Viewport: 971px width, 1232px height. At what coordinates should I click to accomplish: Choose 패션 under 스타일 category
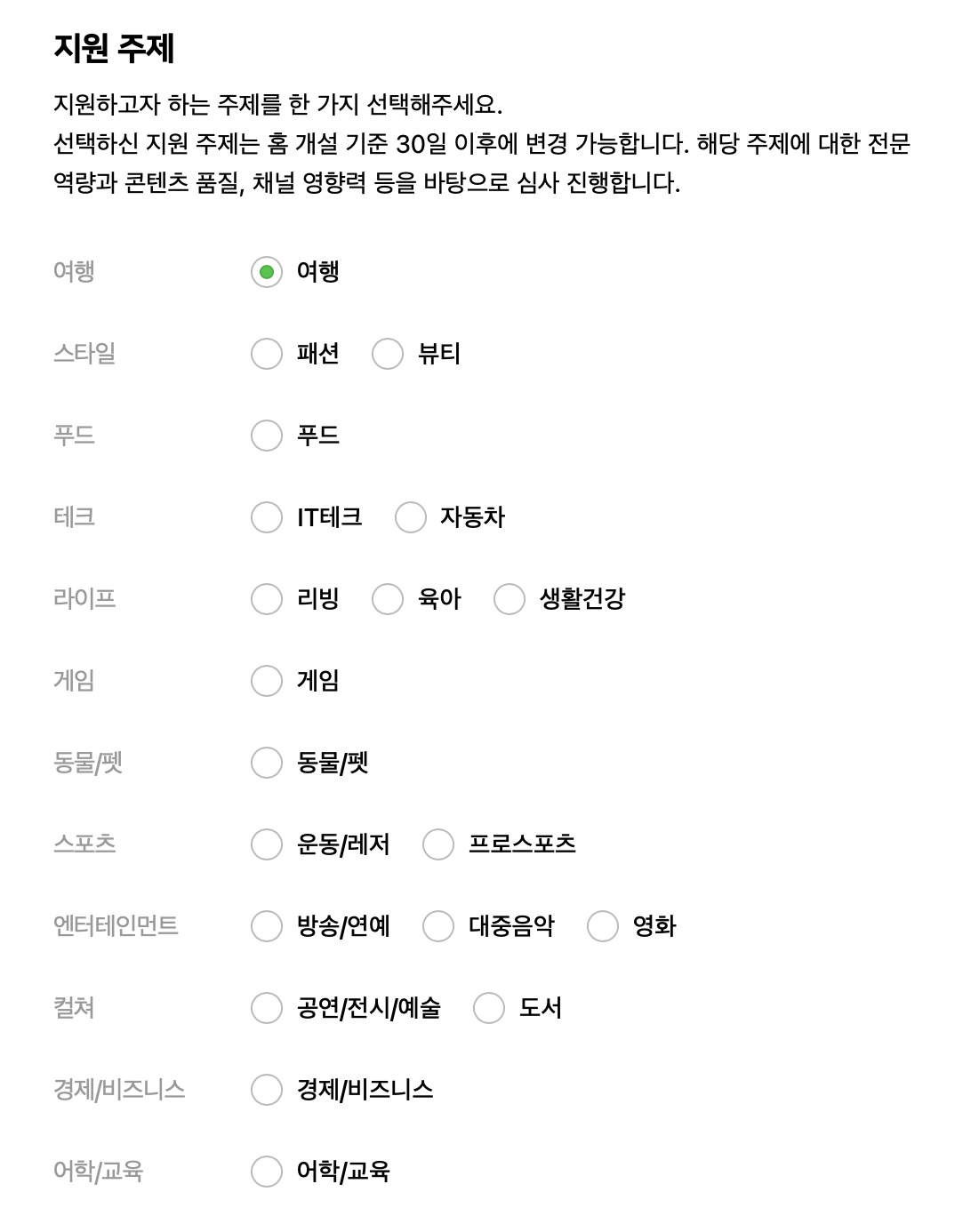(266, 354)
